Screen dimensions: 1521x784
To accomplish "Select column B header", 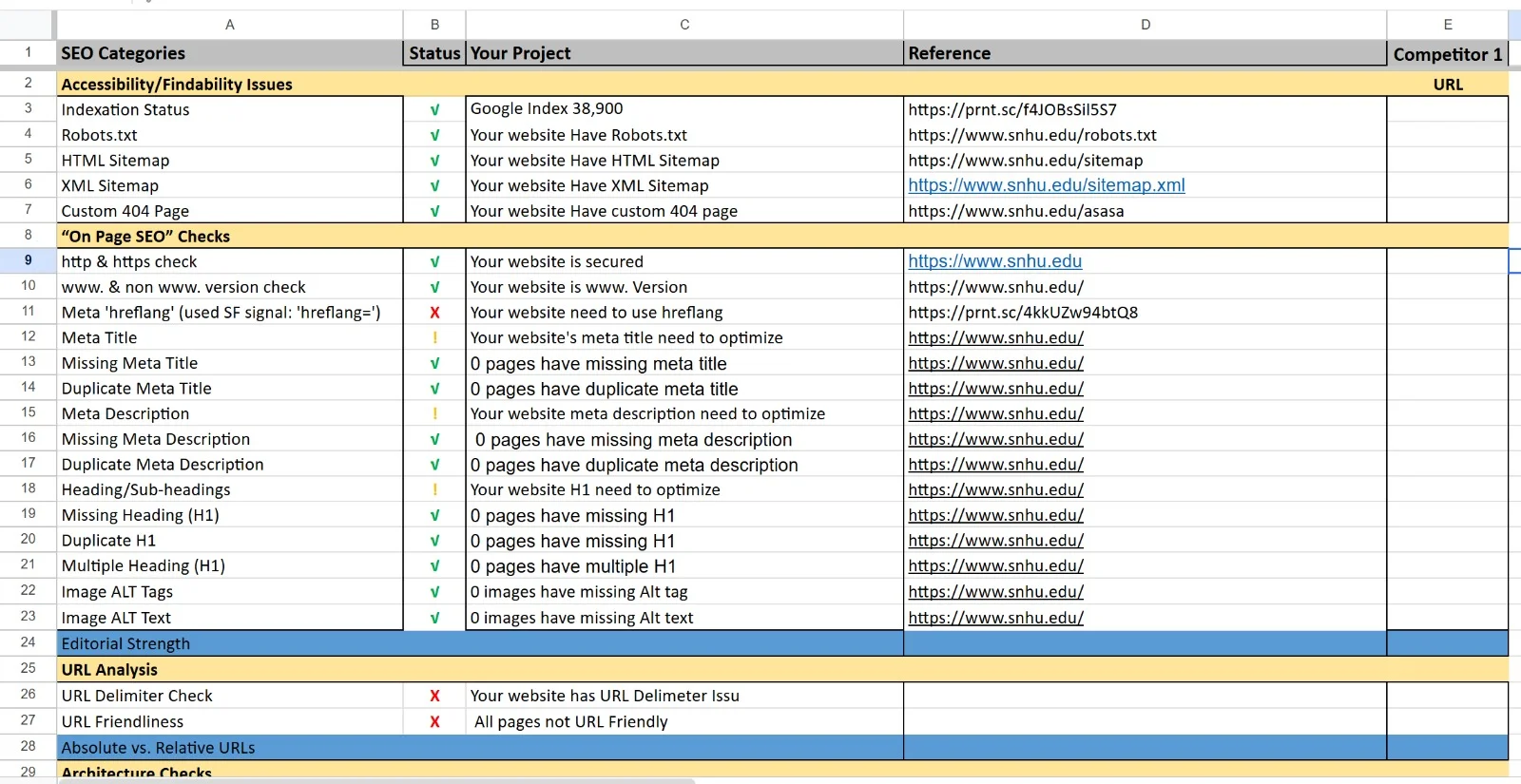I will click(434, 25).
